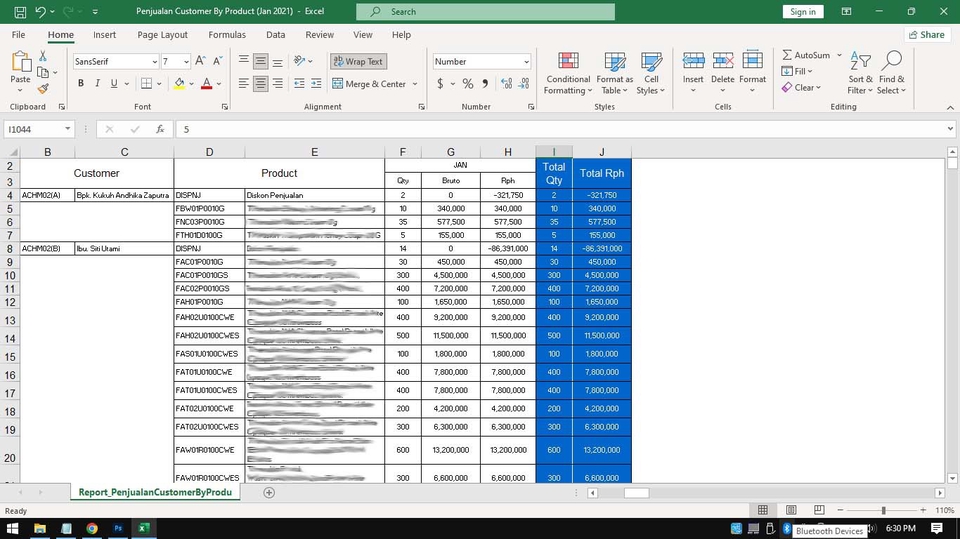Toggle Bottom Align
The image size is (960, 539).
[x=277, y=61]
